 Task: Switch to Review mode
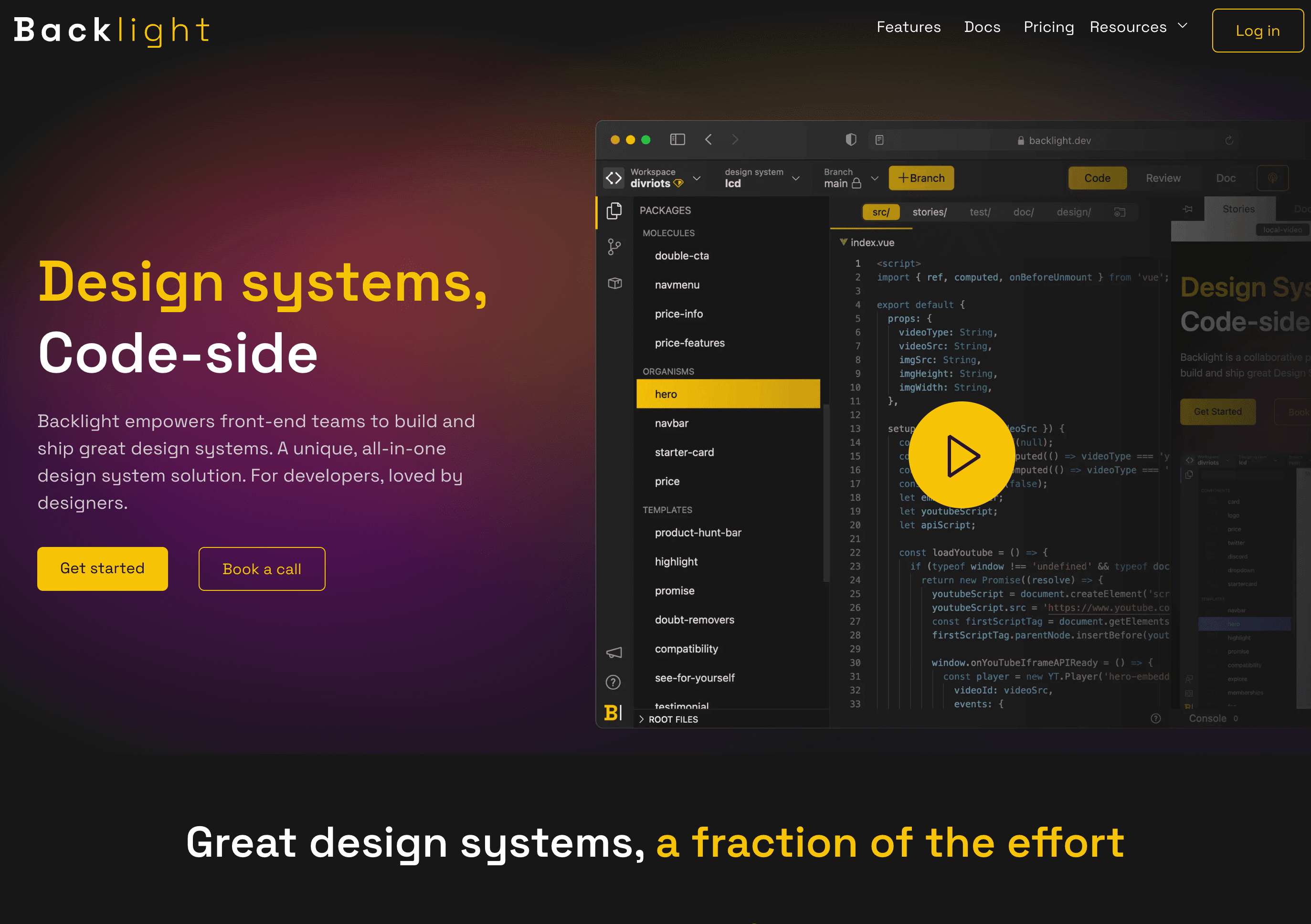1163,178
